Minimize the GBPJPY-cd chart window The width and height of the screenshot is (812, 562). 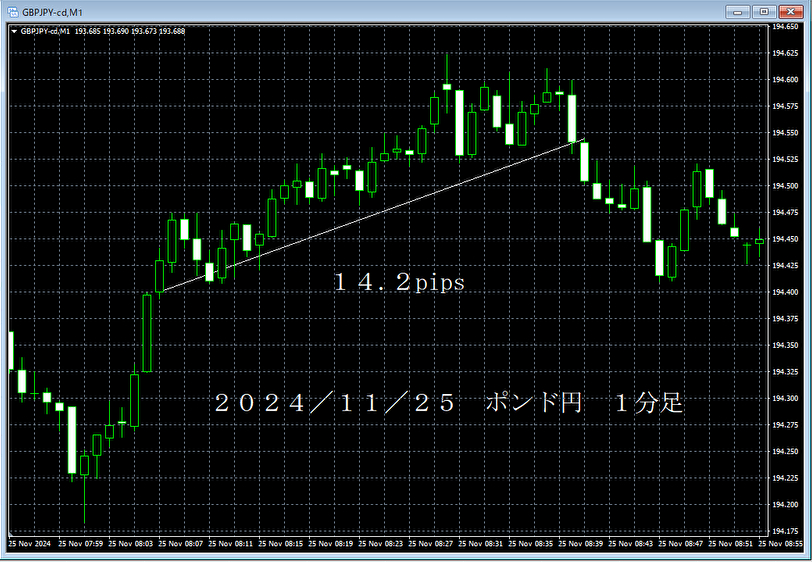pos(741,11)
